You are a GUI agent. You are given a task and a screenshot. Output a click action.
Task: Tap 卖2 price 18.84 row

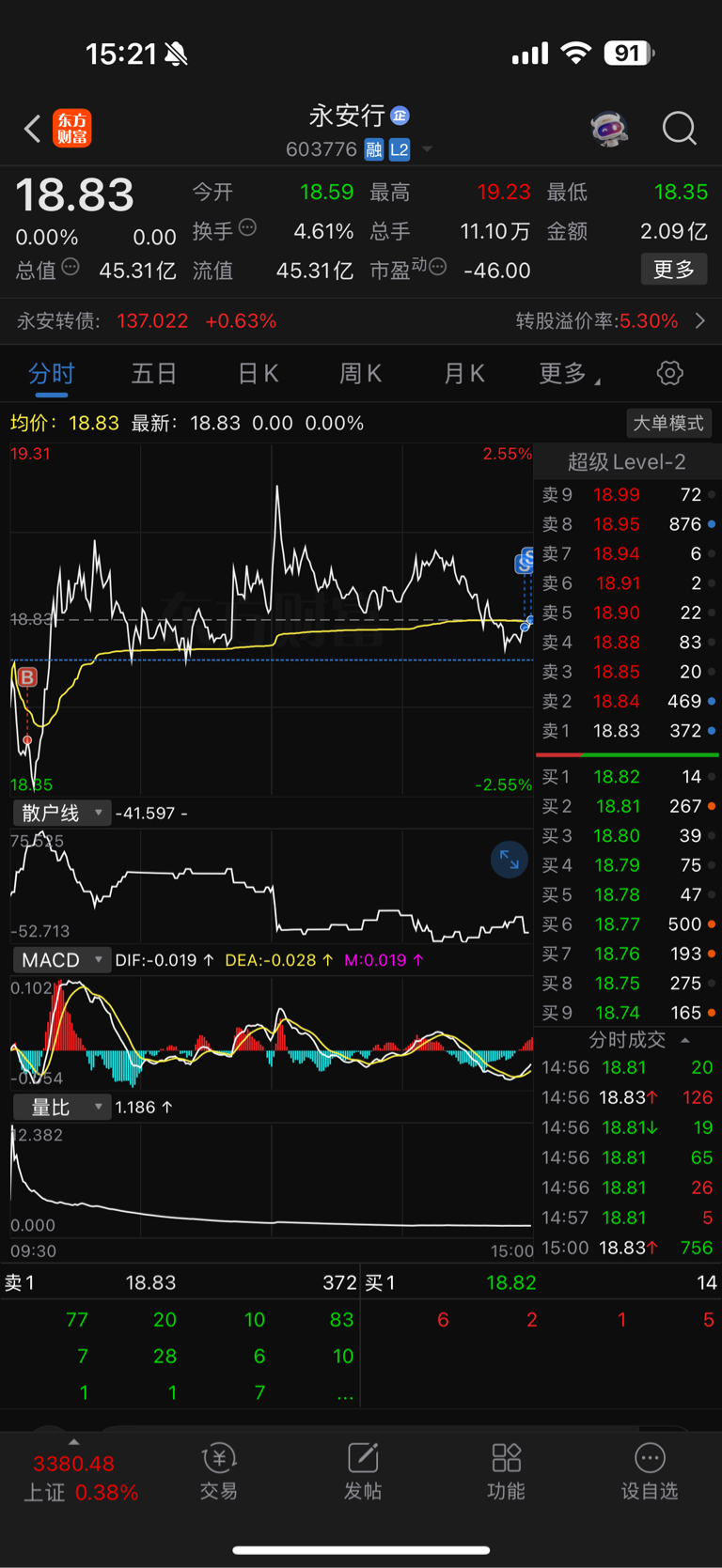tap(627, 701)
